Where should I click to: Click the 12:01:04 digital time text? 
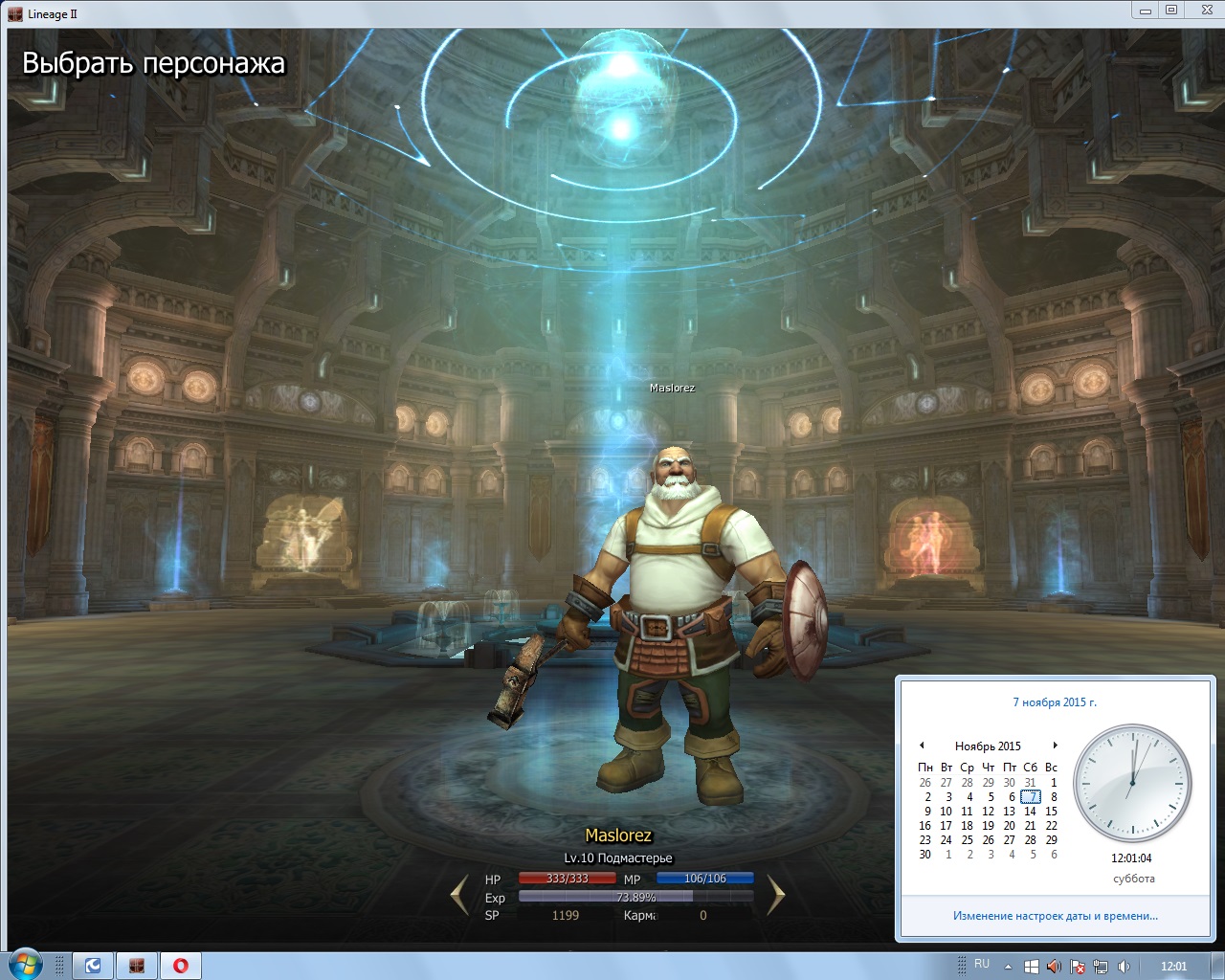(x=1131, y=858)
